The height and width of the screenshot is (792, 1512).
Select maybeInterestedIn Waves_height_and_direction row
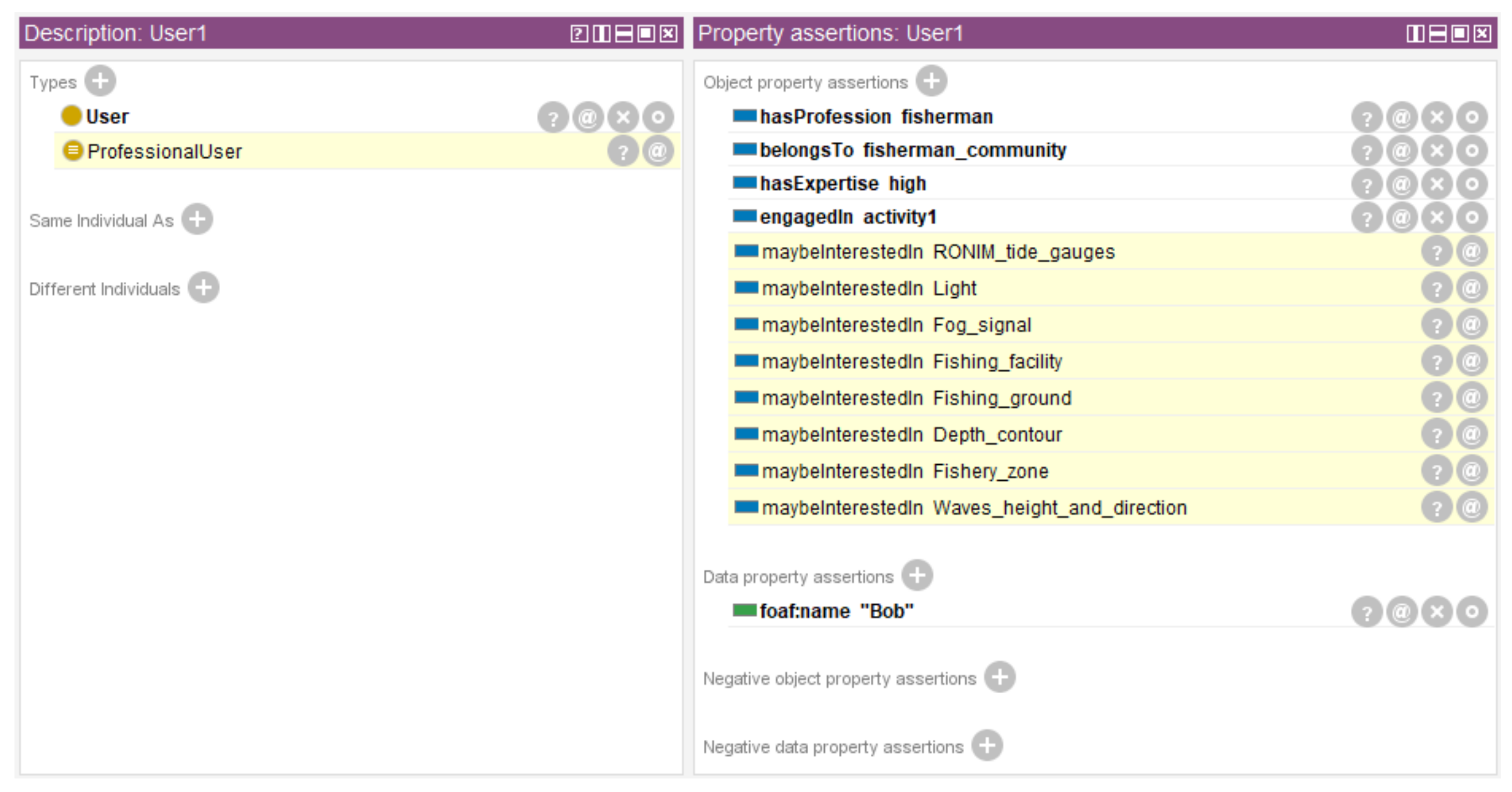(x=1110, y=507)
